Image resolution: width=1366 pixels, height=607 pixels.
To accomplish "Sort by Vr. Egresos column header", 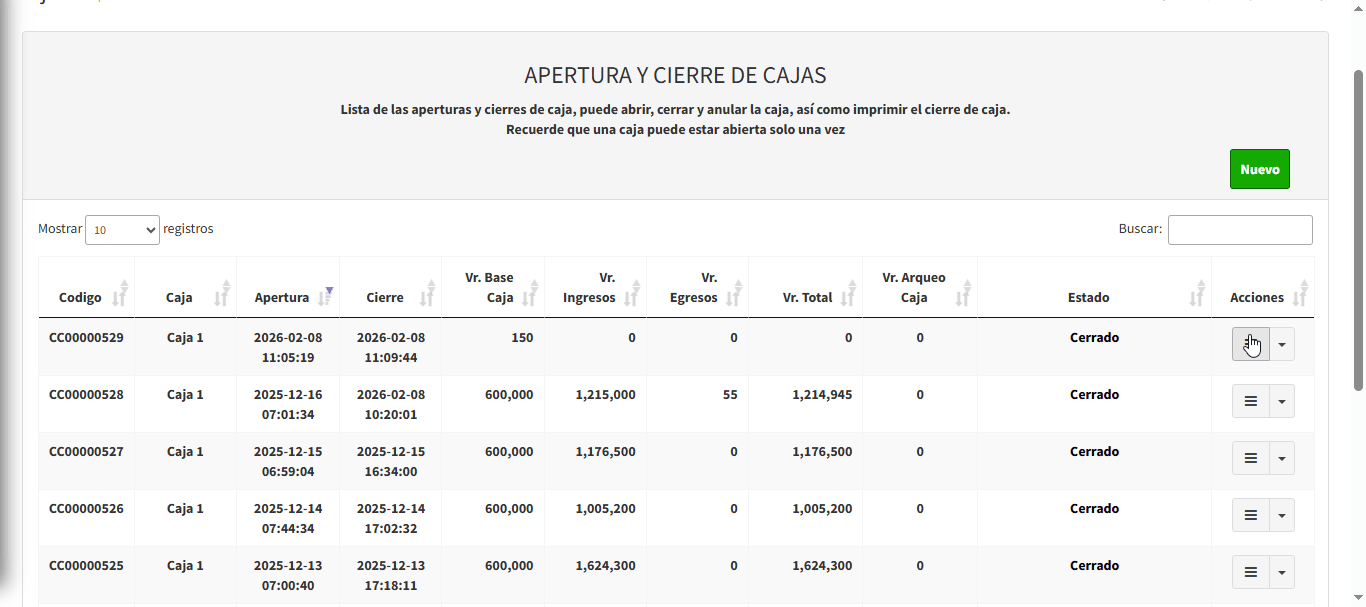I will [700, 288].
